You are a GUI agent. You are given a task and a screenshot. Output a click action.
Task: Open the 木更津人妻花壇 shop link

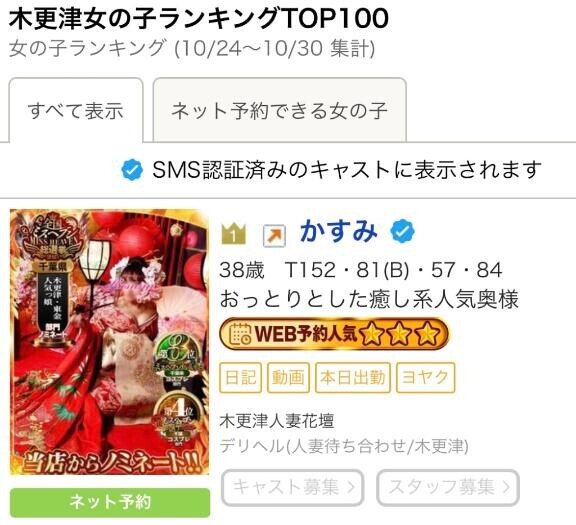point(277,421)
